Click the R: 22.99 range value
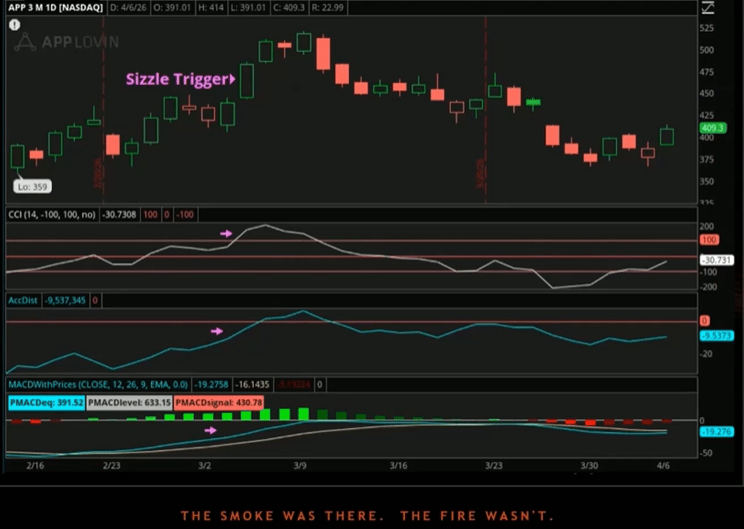The height and width of the screenshot is (529, 744). [327, 8]
